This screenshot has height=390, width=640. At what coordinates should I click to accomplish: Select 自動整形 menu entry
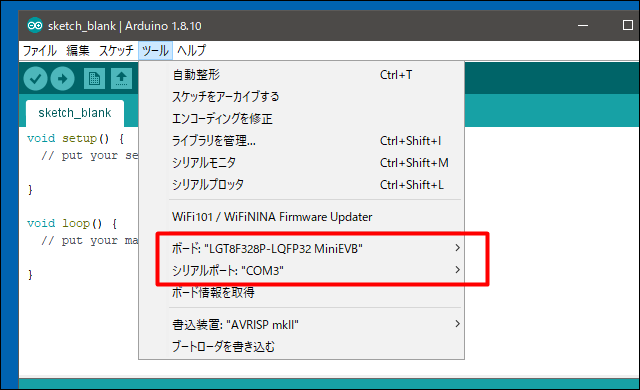(301, 75)
